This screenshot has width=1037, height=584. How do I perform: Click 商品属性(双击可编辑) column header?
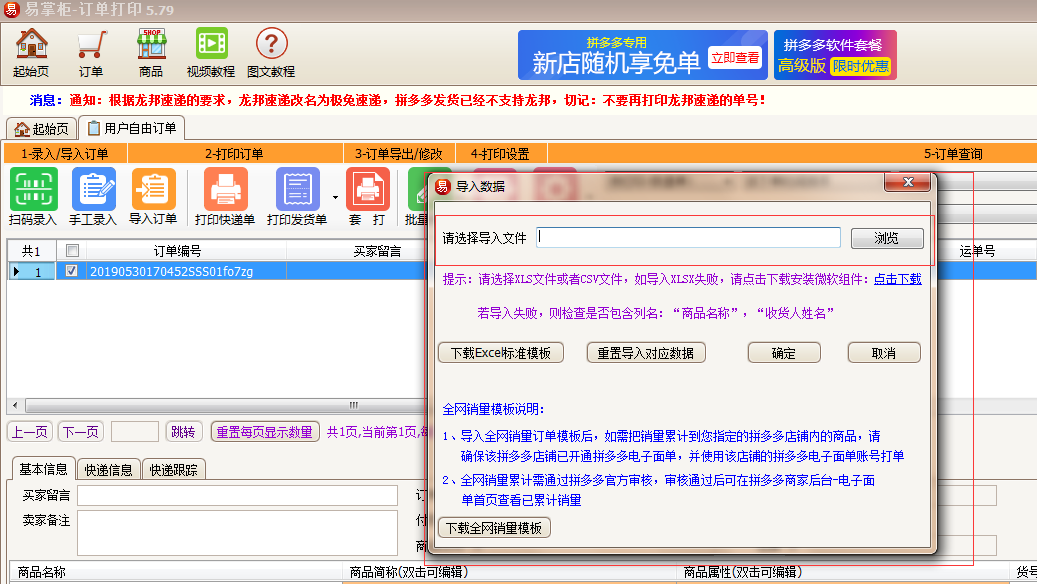point(843,572)
